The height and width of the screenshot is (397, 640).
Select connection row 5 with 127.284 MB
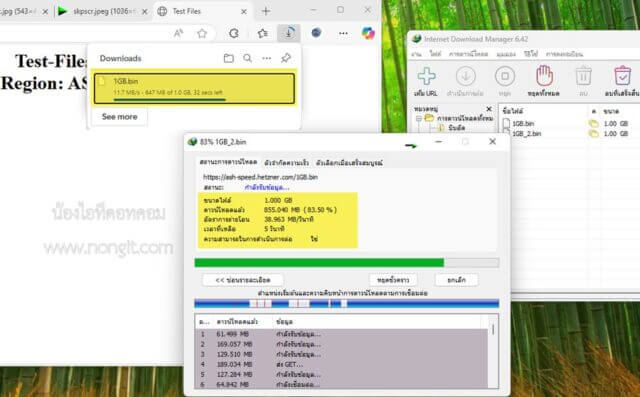341,374
